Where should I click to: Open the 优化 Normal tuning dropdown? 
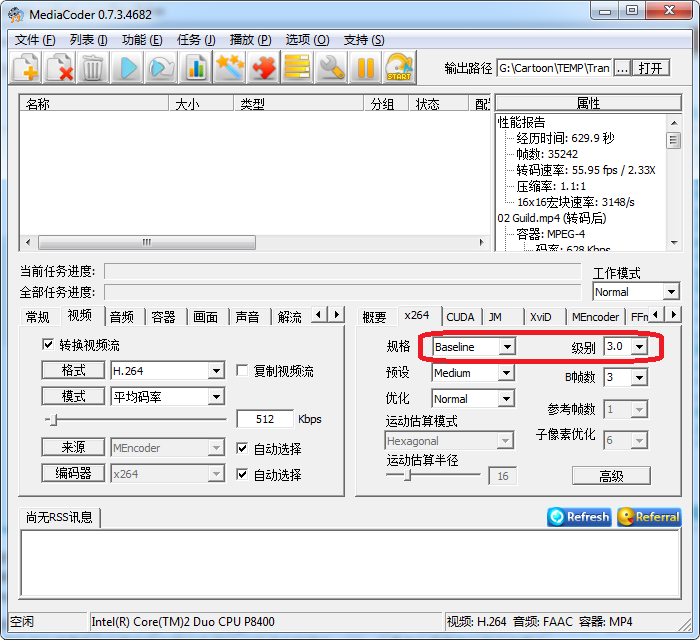tap(506, 399)
